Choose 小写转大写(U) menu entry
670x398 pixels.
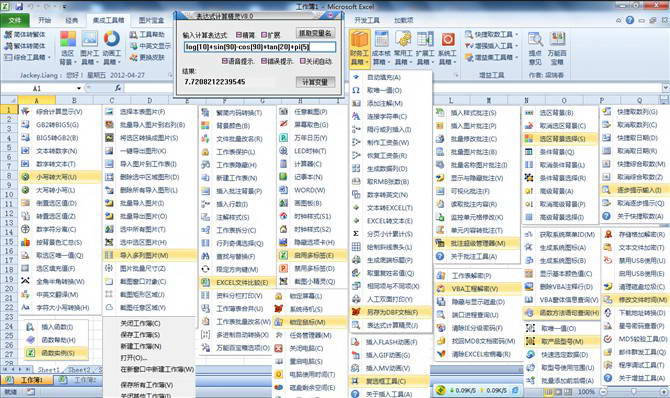coord(60,177)
